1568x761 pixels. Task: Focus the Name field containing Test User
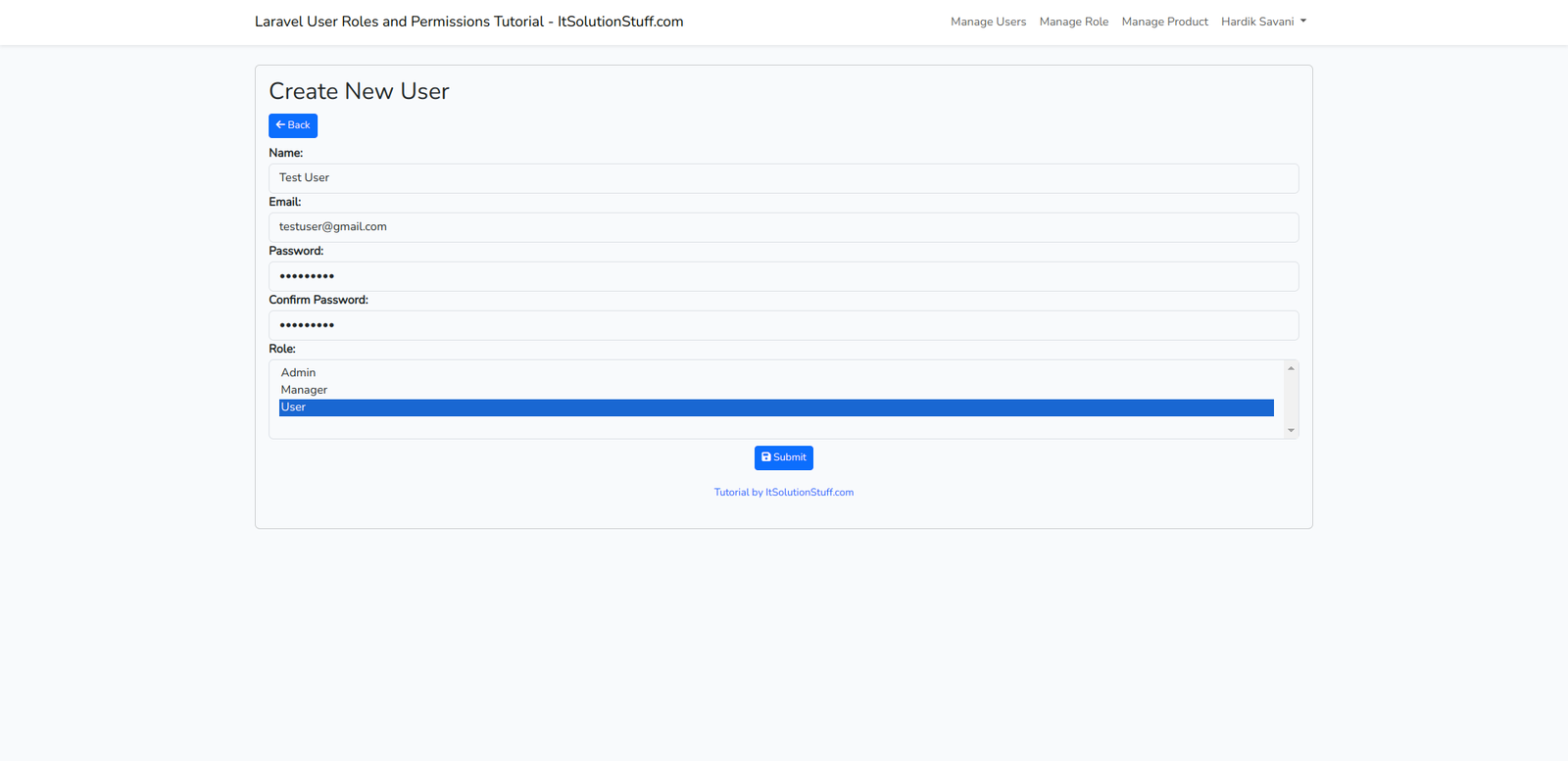pos(783,178)
